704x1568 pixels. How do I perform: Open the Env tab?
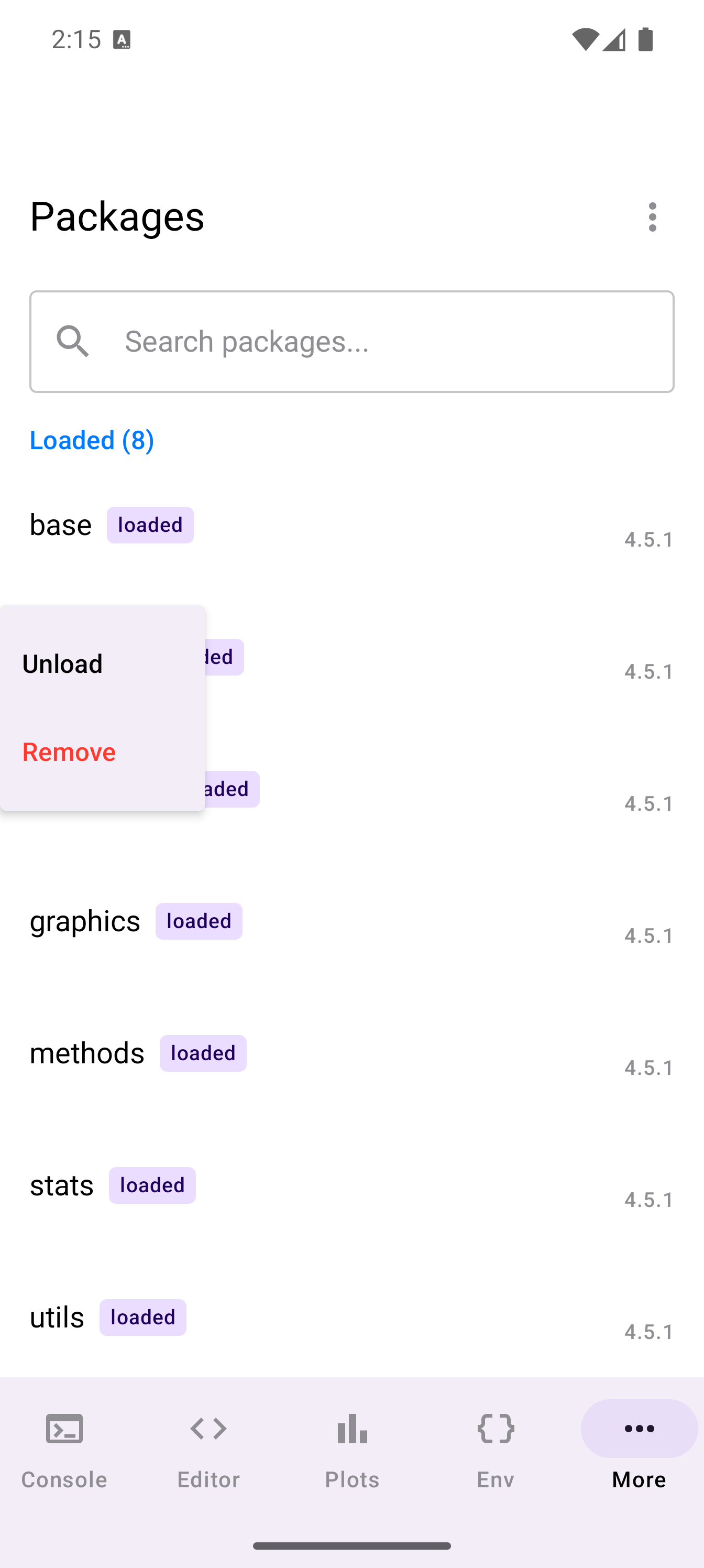(x=496, y=1451)
